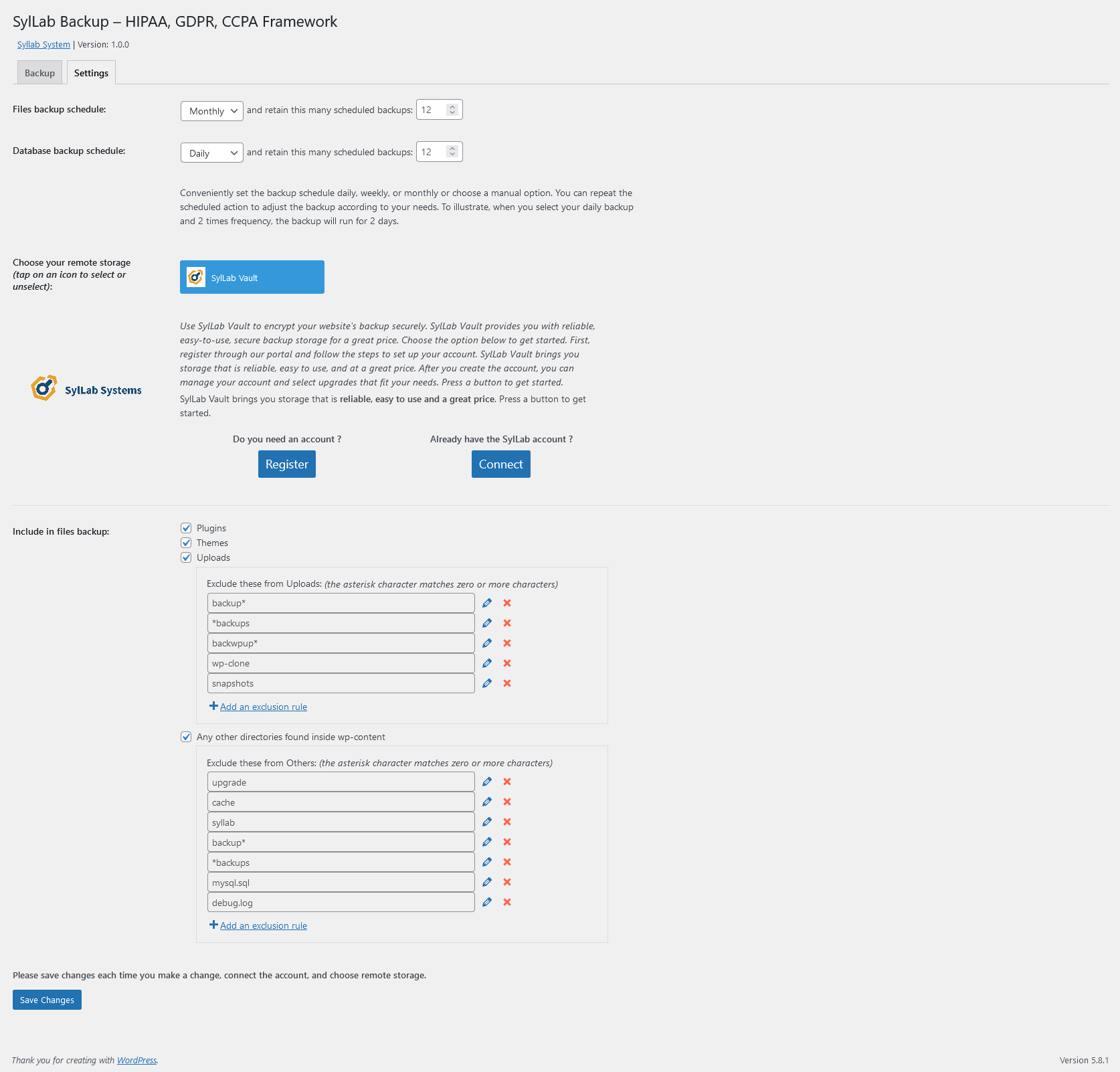Focus the Database backup retain count field
This screenshot has width=1120, height=1072.
pos(440,152)
